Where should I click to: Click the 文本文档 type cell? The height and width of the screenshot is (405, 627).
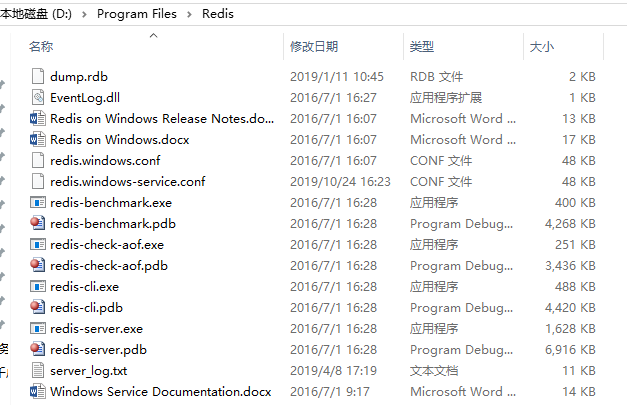[x=434, y=371]
